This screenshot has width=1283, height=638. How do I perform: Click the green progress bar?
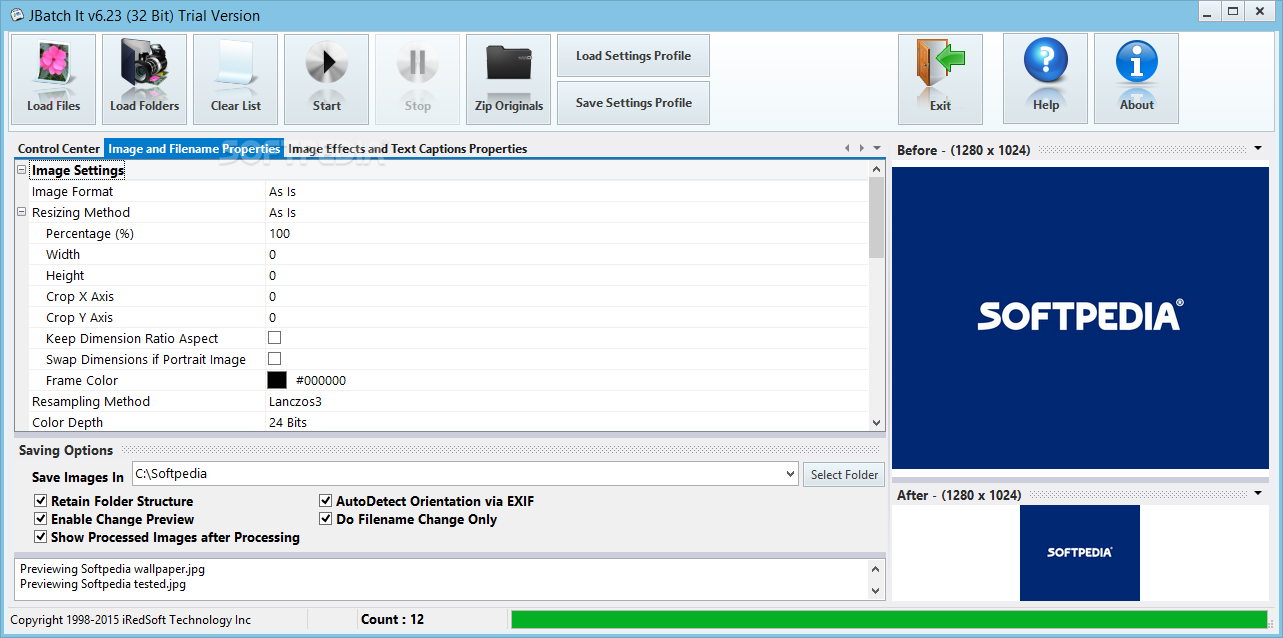coord(889,619)
